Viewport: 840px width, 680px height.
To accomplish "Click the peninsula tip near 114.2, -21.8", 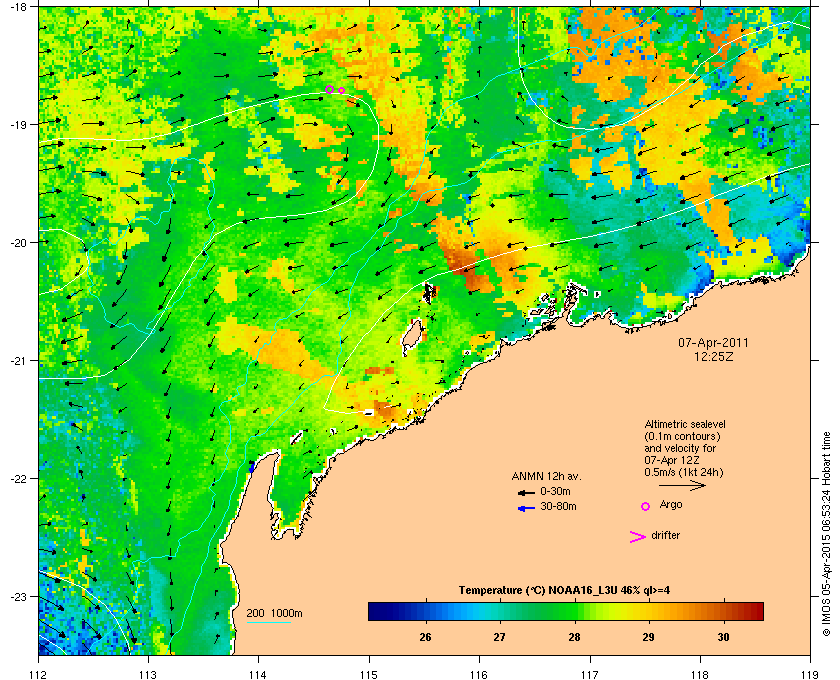I will point(274,454).
